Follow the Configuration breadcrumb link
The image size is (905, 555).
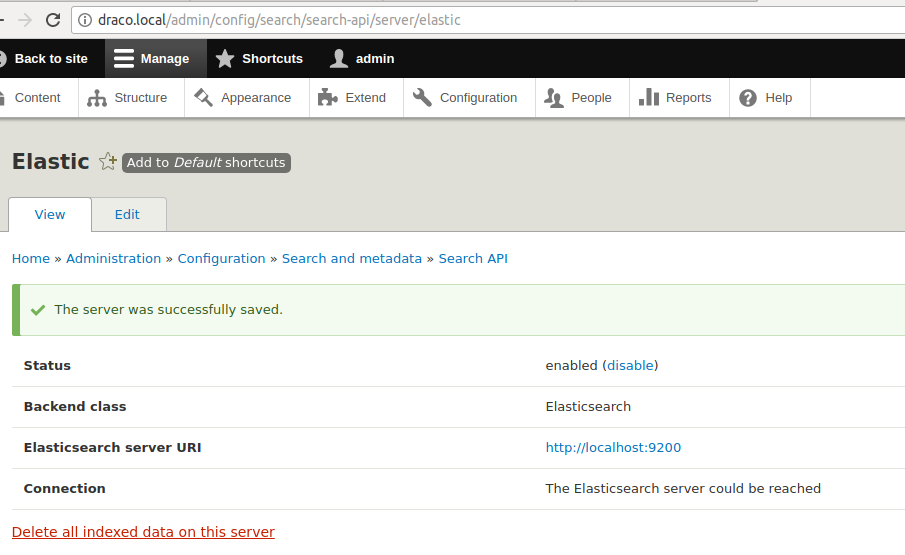pos(222,259)
